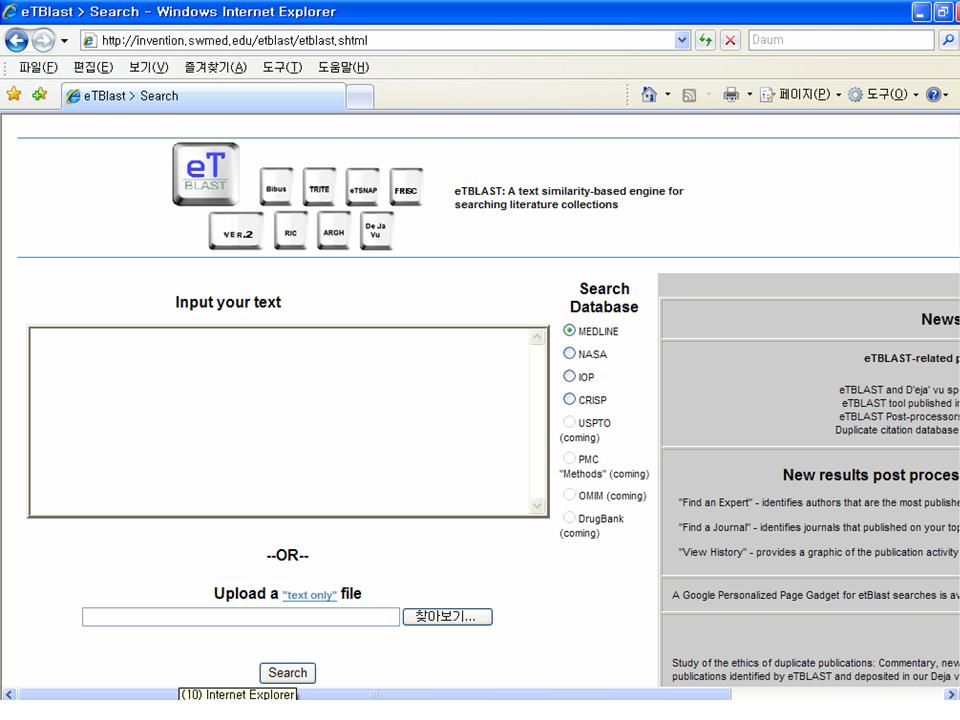This screenshot has width=960, height=720.
Task: Expand the Print button dropdown arrow
Action: (750, 95)
